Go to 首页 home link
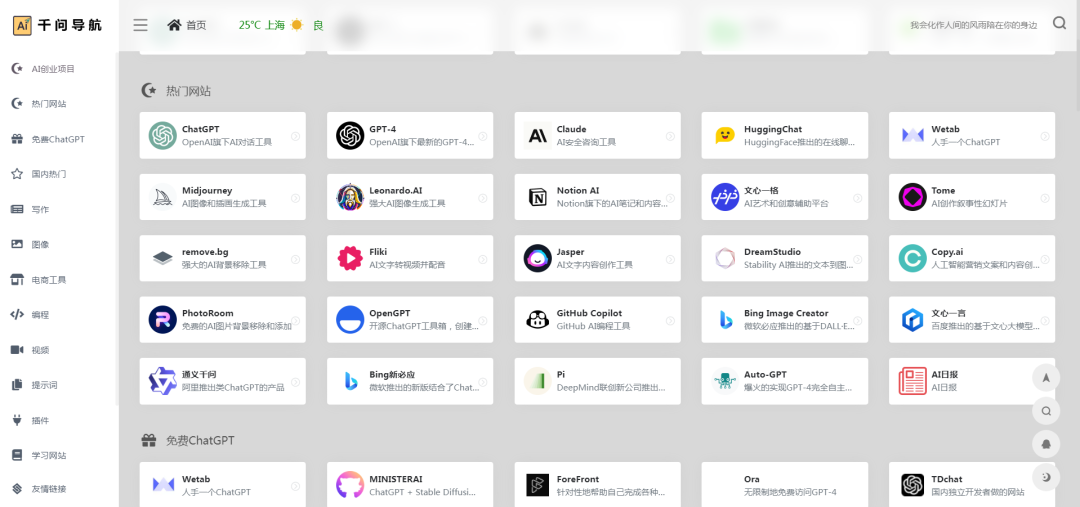This screenshot has width=1080, height=507. tap(187, 25)
